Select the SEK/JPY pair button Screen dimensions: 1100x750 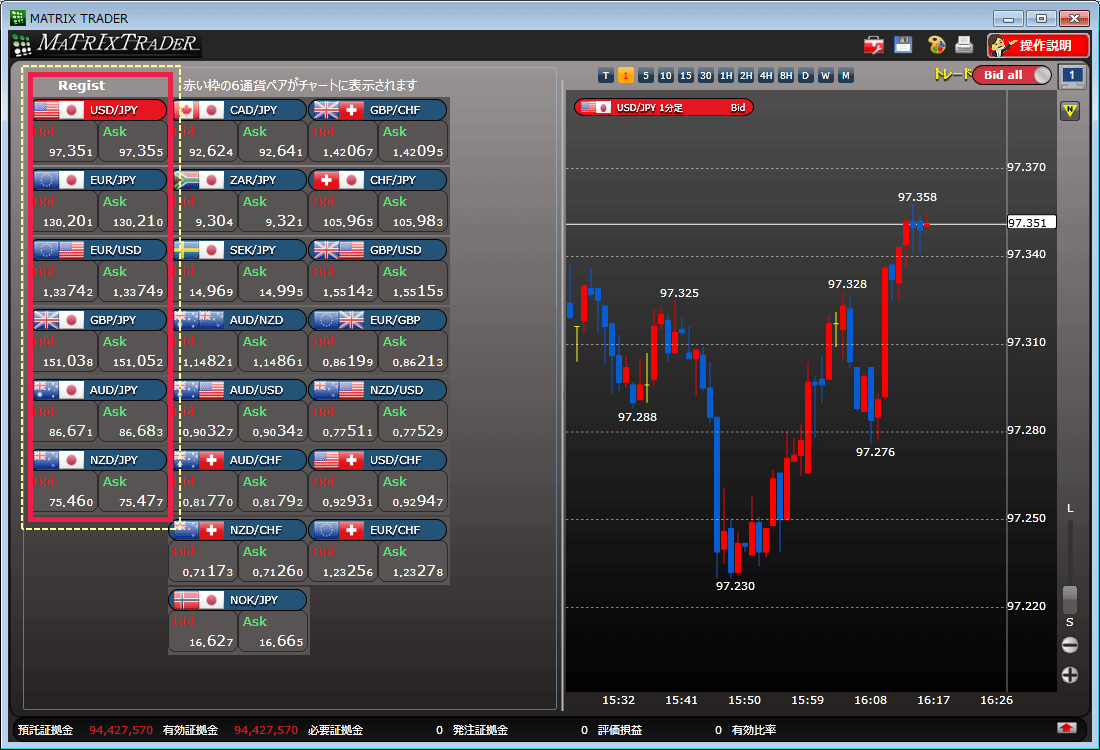pos(240,250)
